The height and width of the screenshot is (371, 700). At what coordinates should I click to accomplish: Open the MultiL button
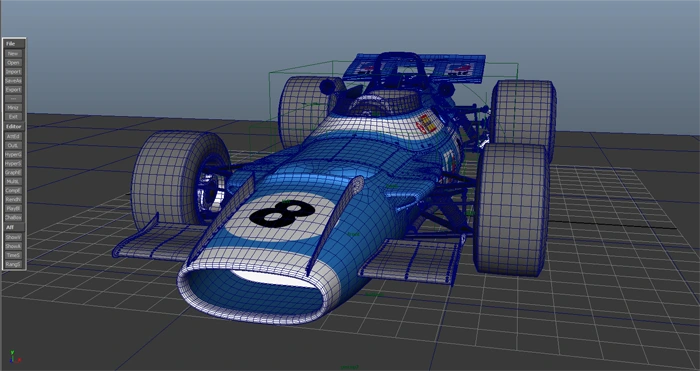pyautogui.click(x=13, y=181)
